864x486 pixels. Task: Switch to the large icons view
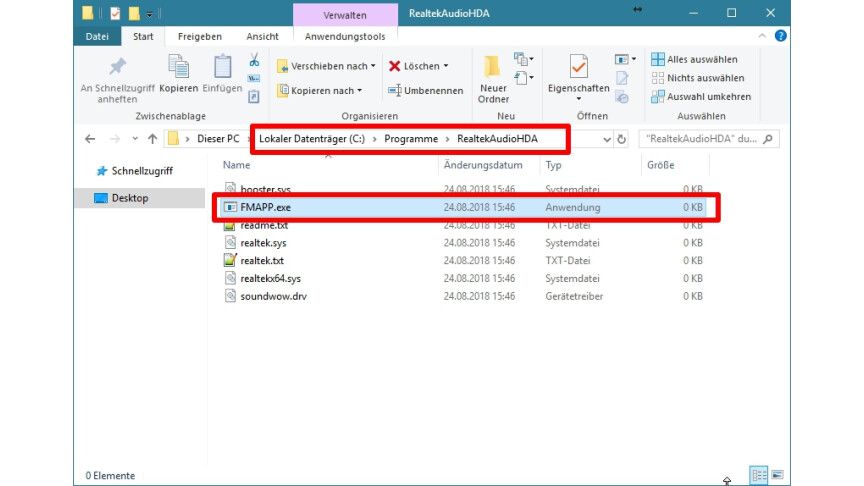(777, 475)
